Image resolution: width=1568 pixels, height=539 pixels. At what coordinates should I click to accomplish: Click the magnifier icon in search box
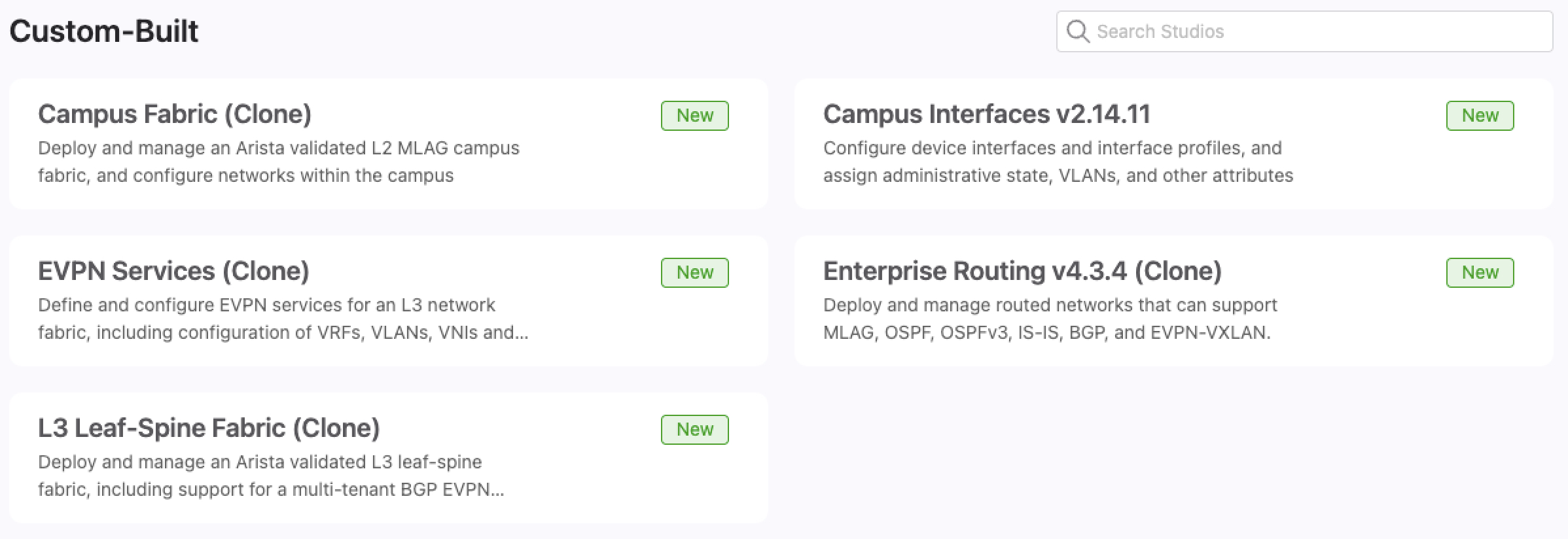[x=1077, y=31]
